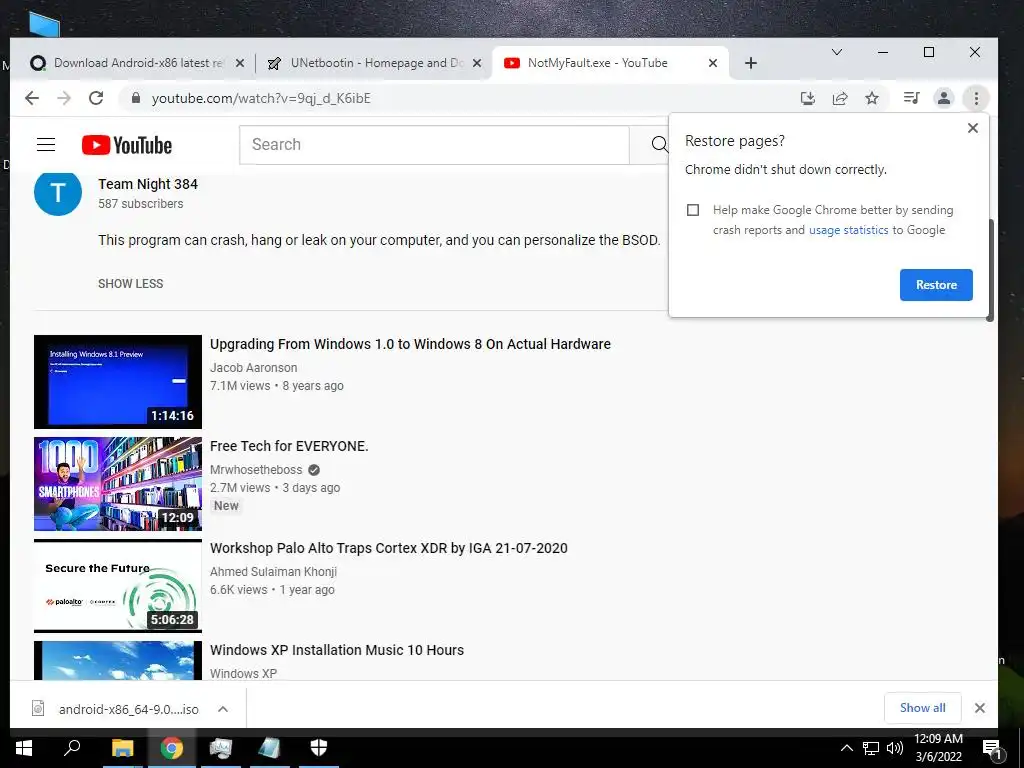
Task: Click the forward navigation arrow
Action: pyautogui.click(x=64, y=98)
